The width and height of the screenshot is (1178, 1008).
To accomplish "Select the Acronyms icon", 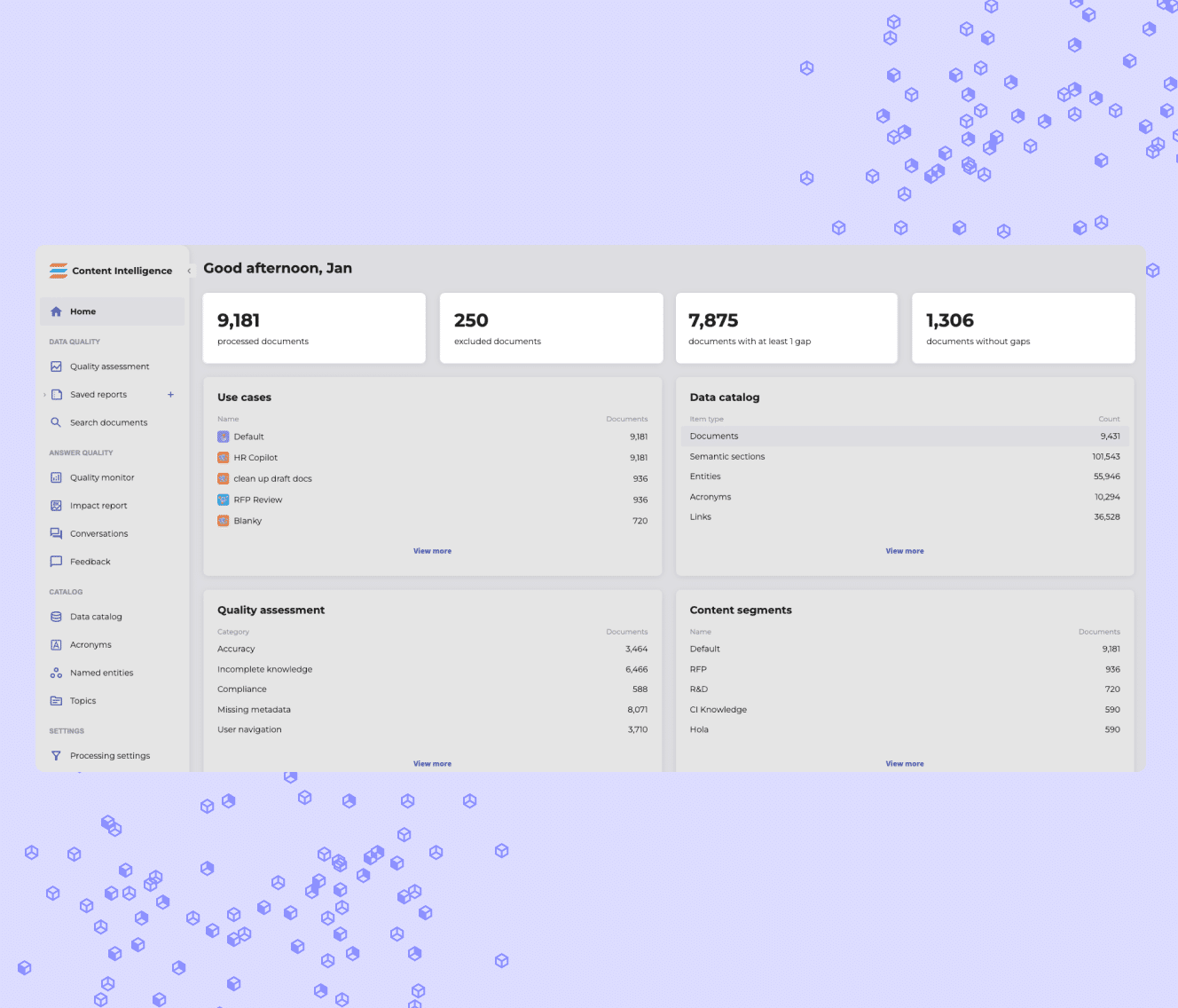I will click(56, 645).
